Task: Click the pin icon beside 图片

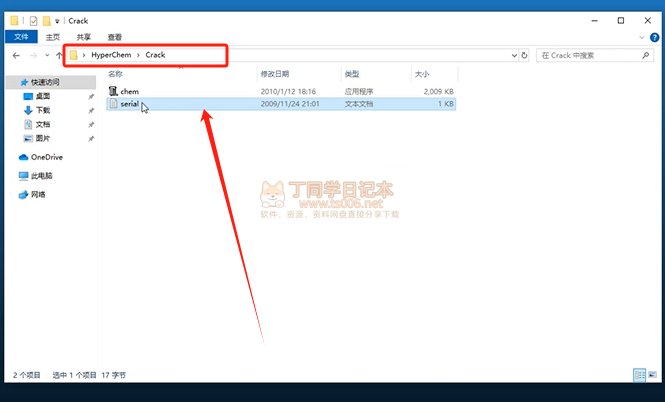Action: (x=91, y=139)
